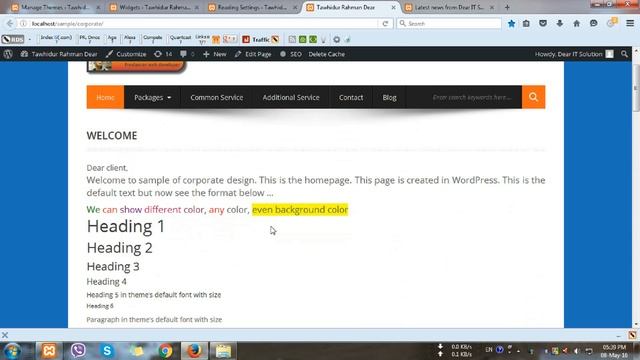Open the Common Service menu item

point(217,97)
